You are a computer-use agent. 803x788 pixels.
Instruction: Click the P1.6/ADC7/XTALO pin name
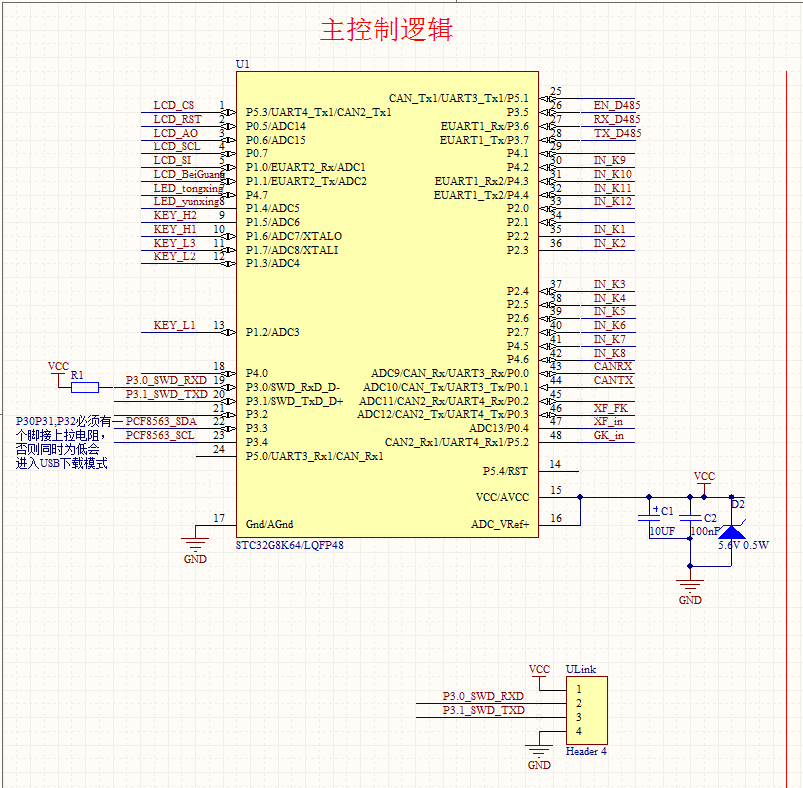pos(293,236)
